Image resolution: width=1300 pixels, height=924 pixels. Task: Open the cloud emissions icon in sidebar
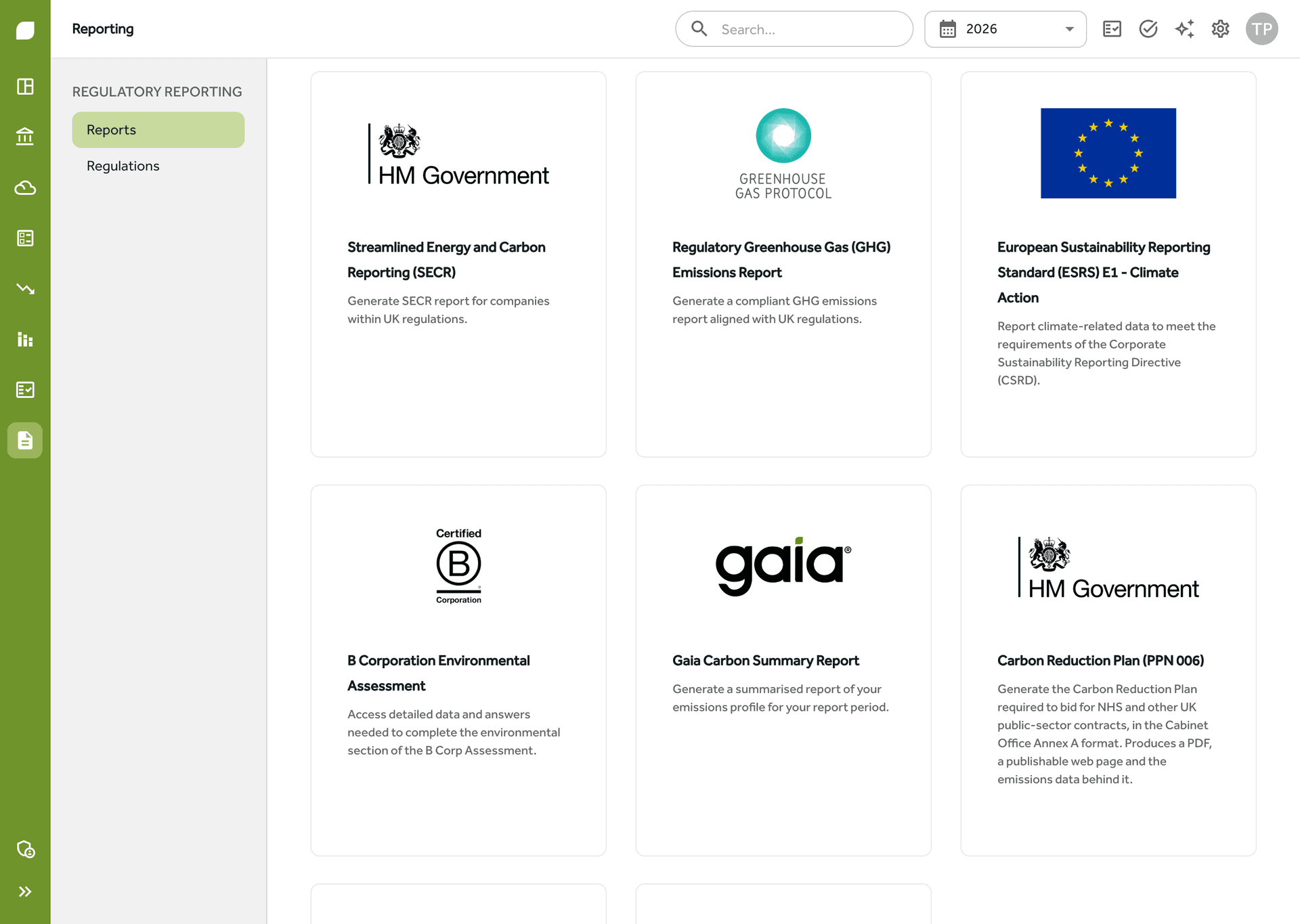click(25, 188)
